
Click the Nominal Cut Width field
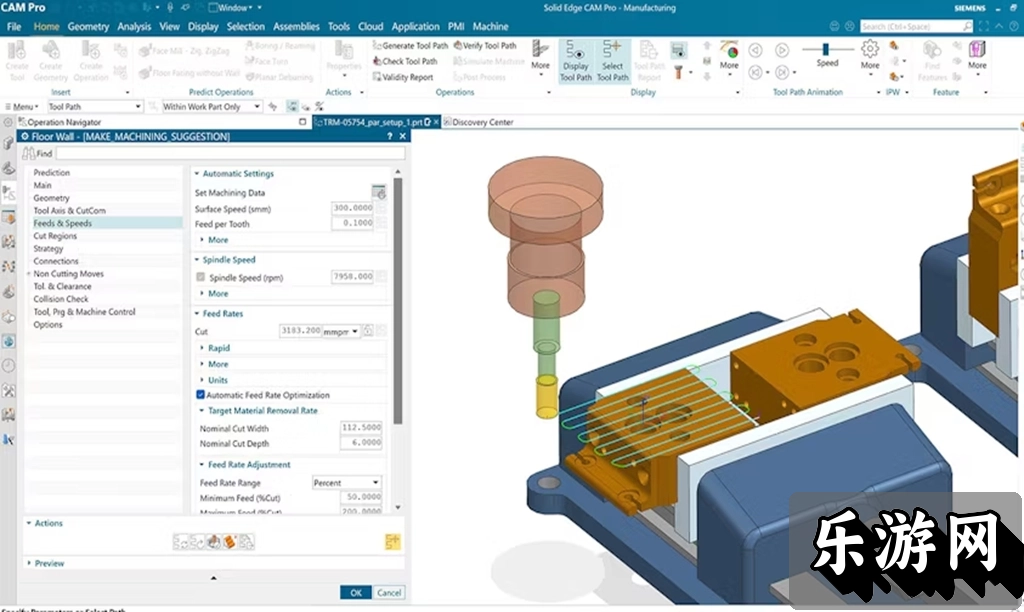[361, 427]
